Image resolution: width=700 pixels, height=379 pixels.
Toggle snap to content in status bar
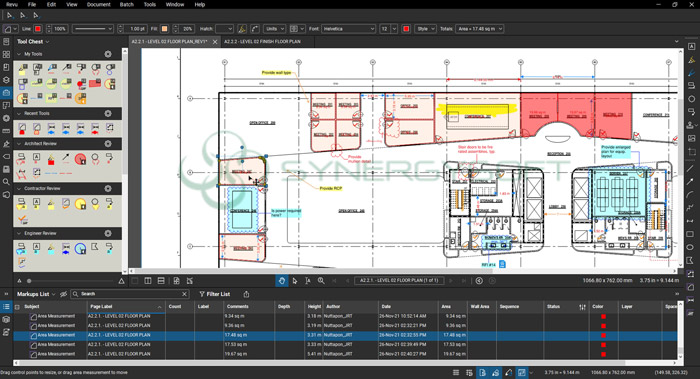pyautogui.click(x=483, y=372)
